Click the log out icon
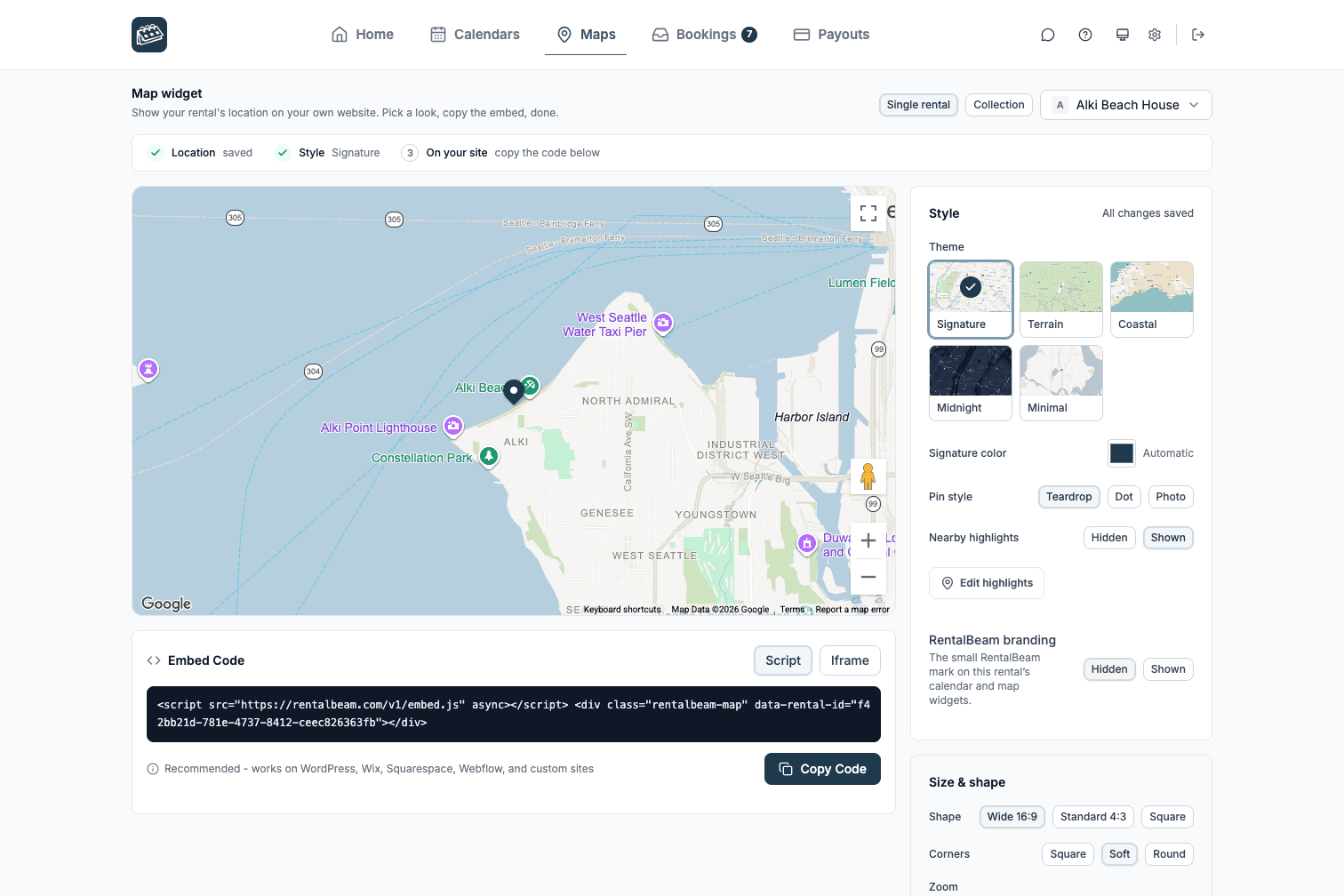This screenshot has width=1344, height=896. click(1198, 35)
